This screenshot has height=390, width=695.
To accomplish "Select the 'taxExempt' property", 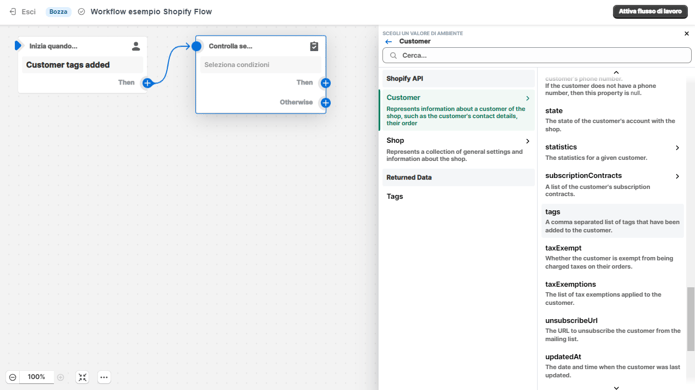I will click(x=613, y=257).
